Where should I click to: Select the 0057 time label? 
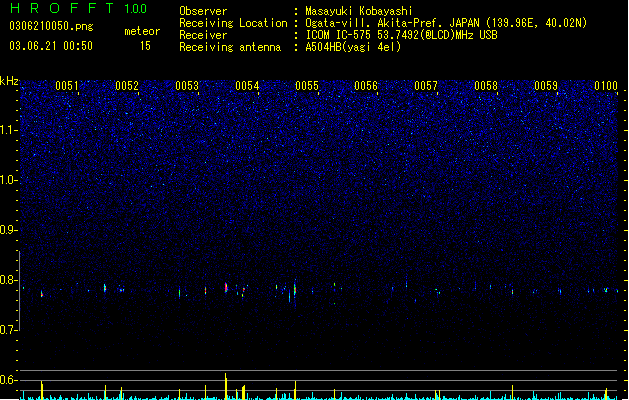tap(426, 86)
